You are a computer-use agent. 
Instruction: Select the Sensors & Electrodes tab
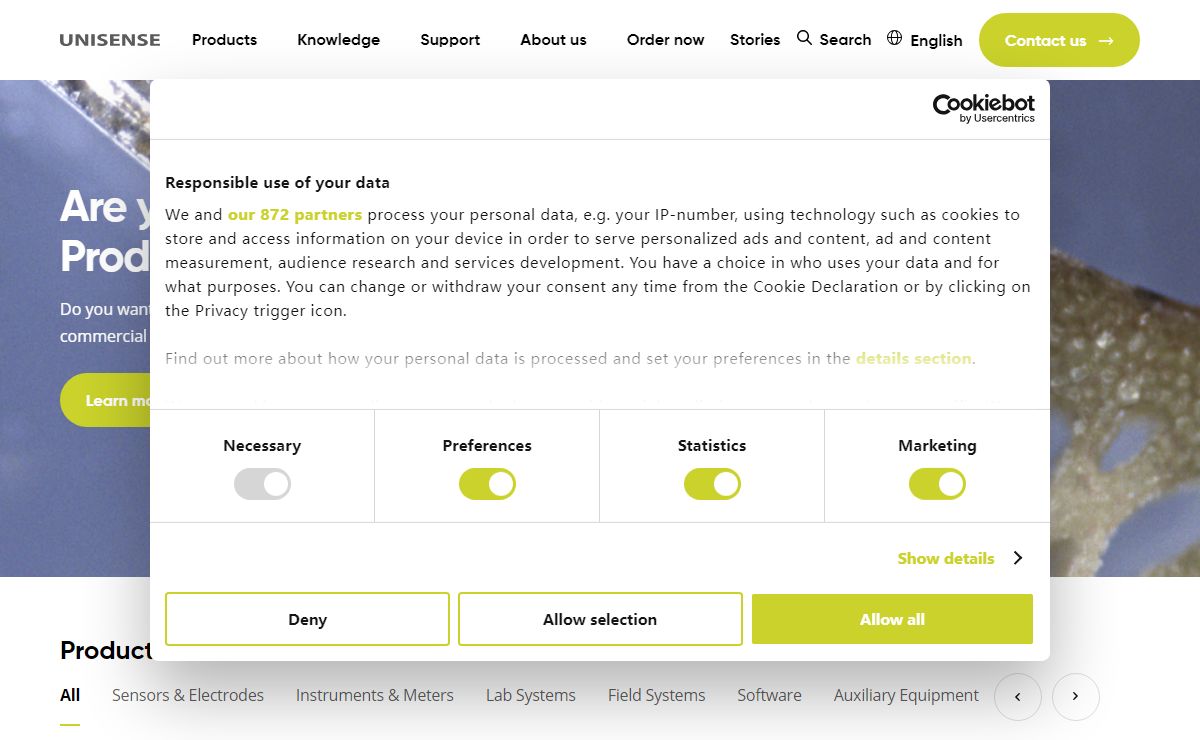188,695
